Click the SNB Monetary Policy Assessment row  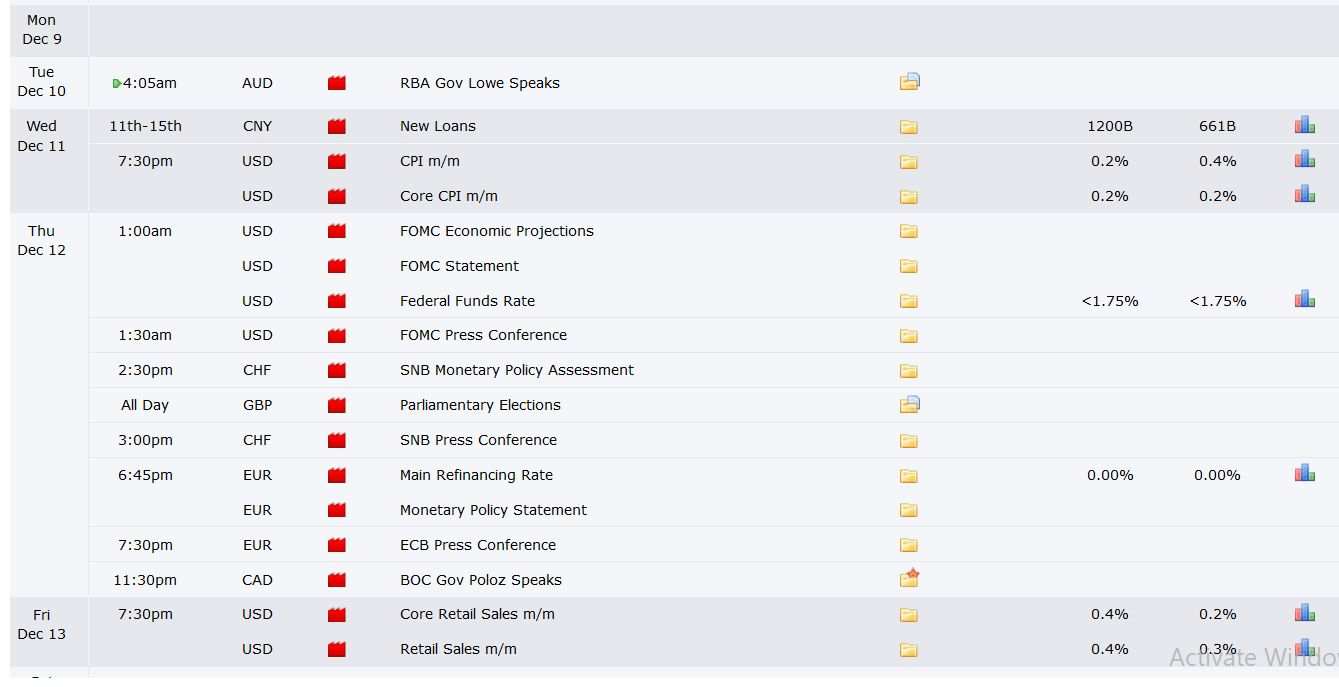pos(516,370)
